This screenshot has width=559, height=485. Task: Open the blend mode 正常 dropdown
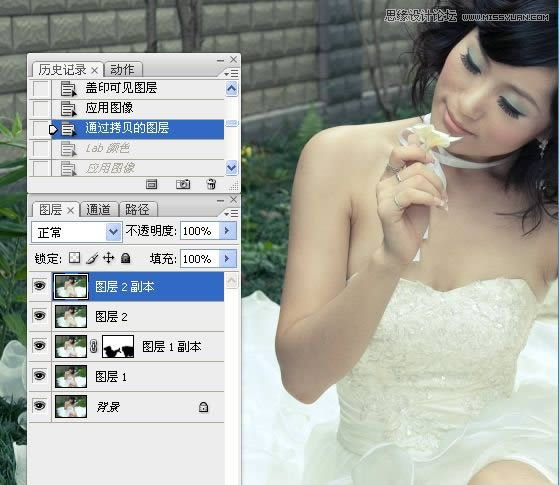tap(77, 232)
